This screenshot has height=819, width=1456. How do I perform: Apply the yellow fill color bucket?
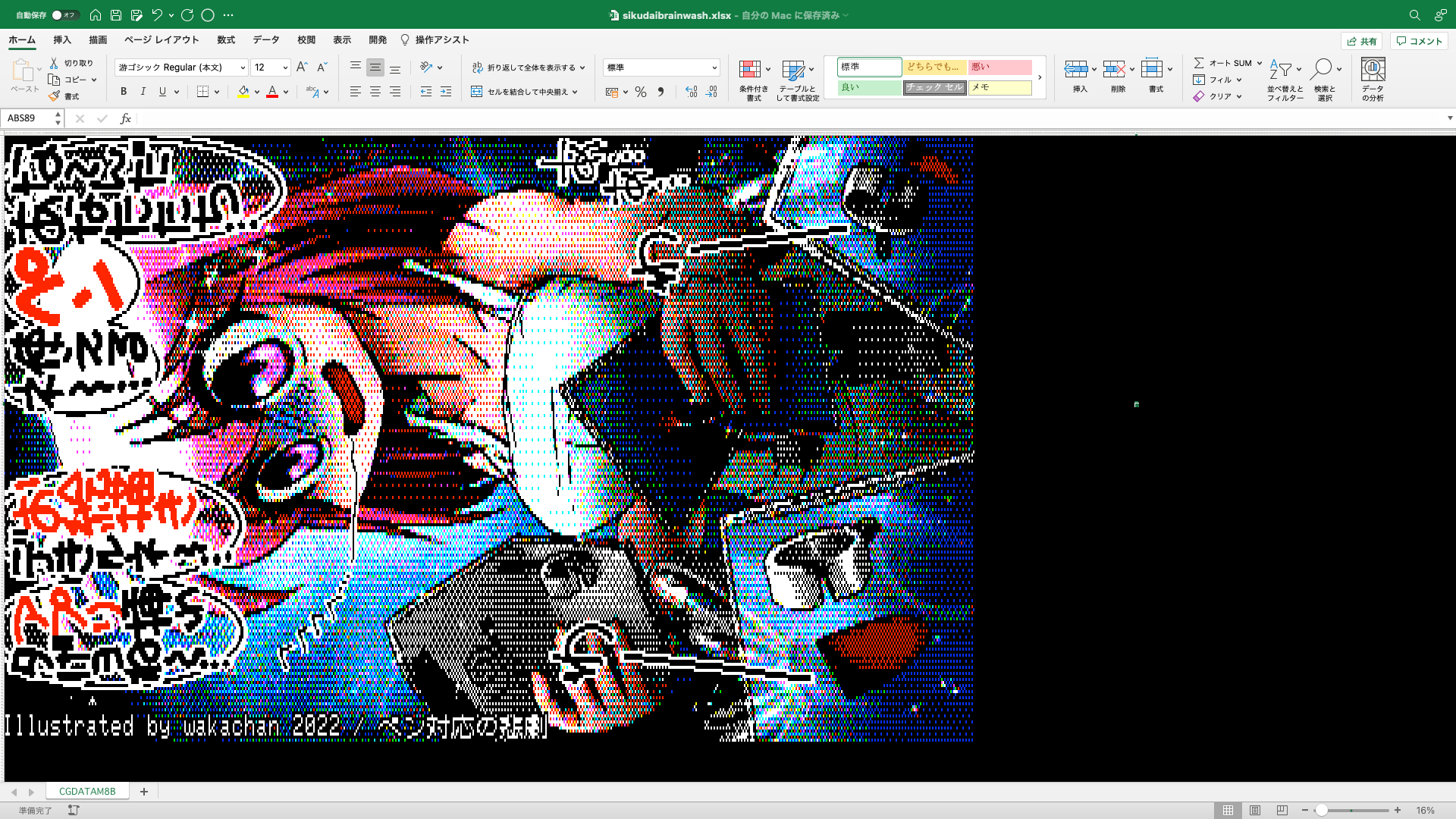click(x=243, y=92)
